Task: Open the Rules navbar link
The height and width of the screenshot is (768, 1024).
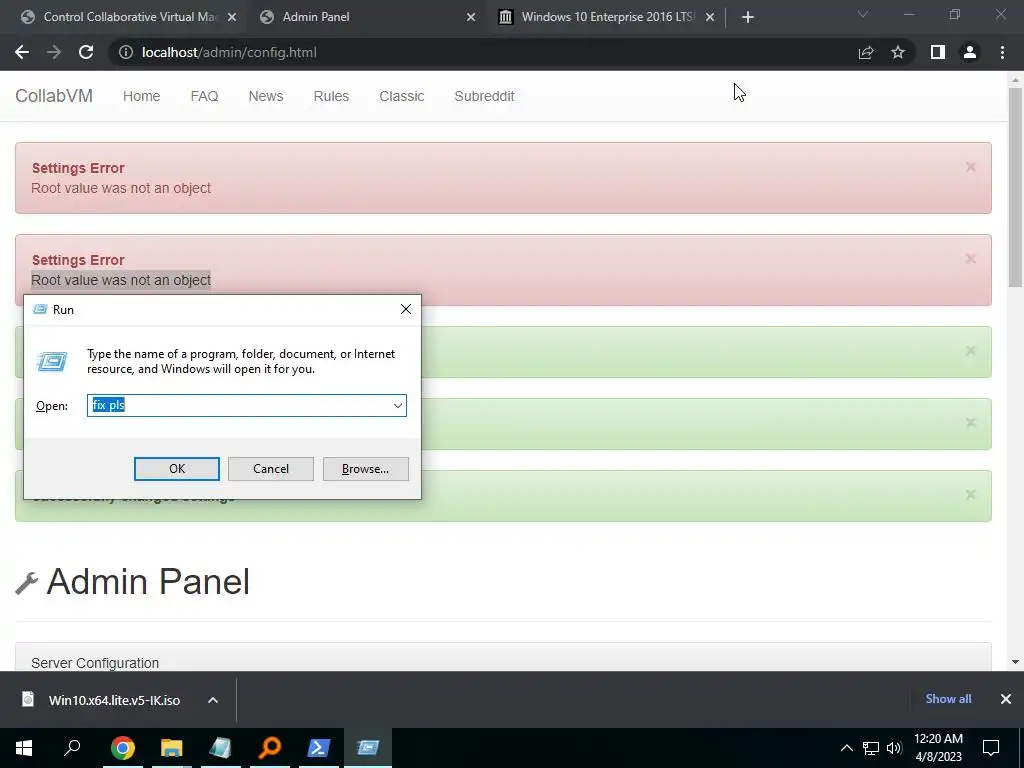Action: pyautogui.click(x=331, y=96)
